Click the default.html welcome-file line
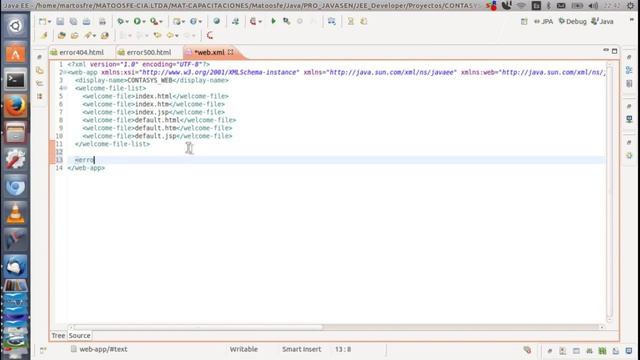Screen dimensions: 640x360 click(159, 120)
